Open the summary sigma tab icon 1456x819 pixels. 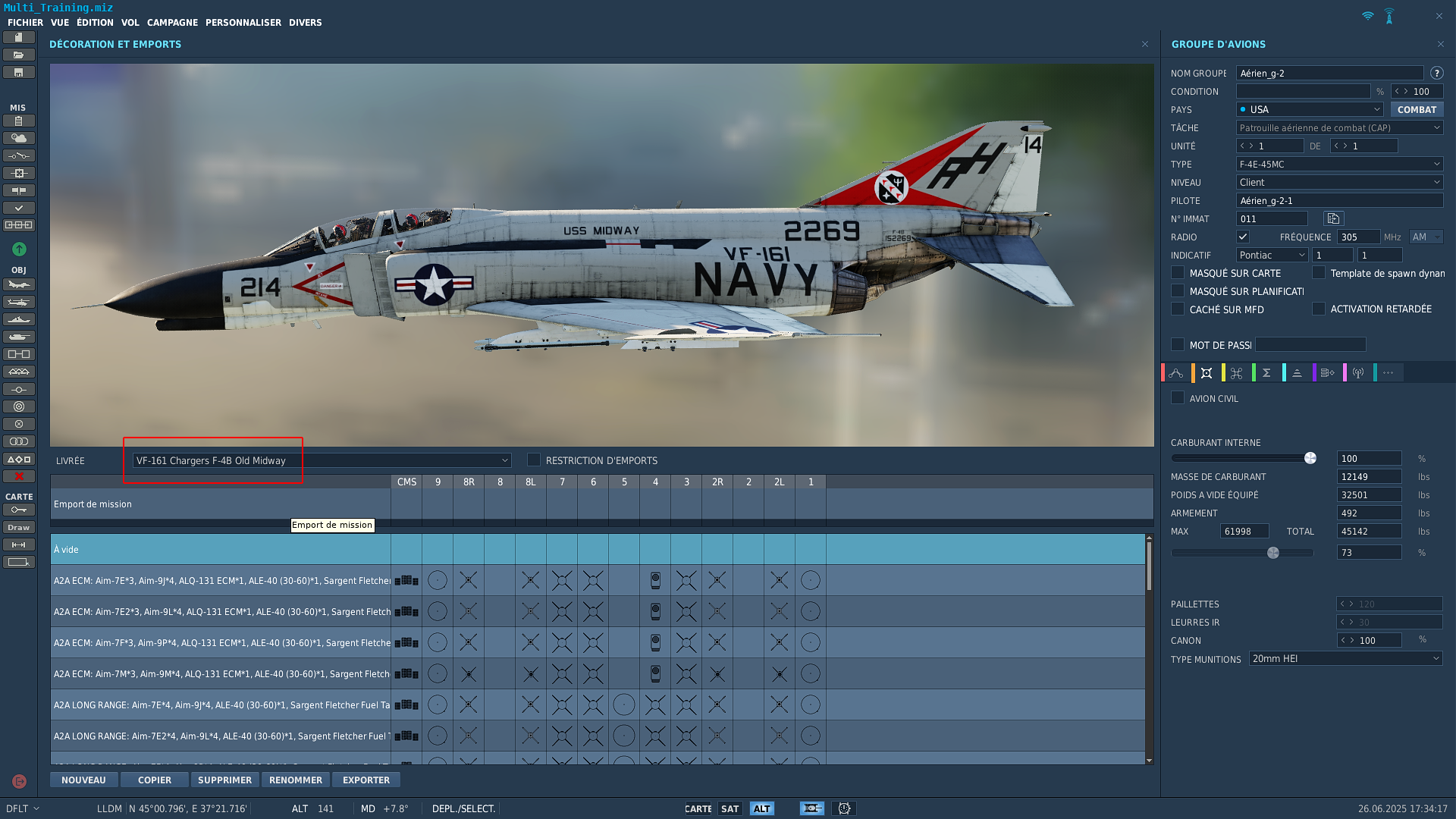click(x=1266, y=372)
